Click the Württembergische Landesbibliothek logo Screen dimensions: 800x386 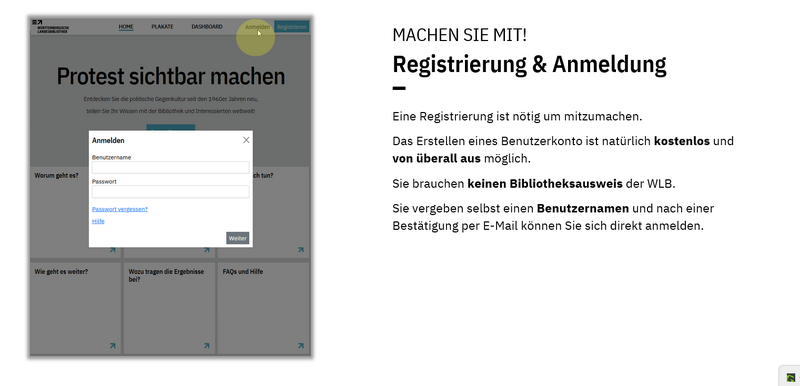tap(51, 27)
